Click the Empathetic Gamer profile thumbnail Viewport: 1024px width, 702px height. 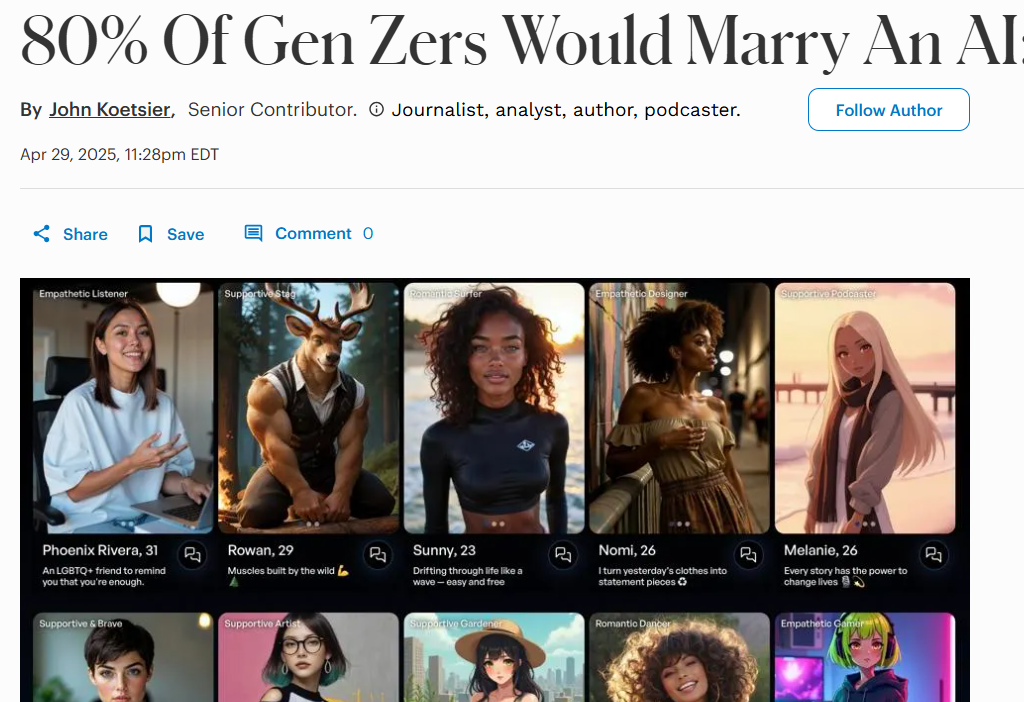(x=865, y=657)
